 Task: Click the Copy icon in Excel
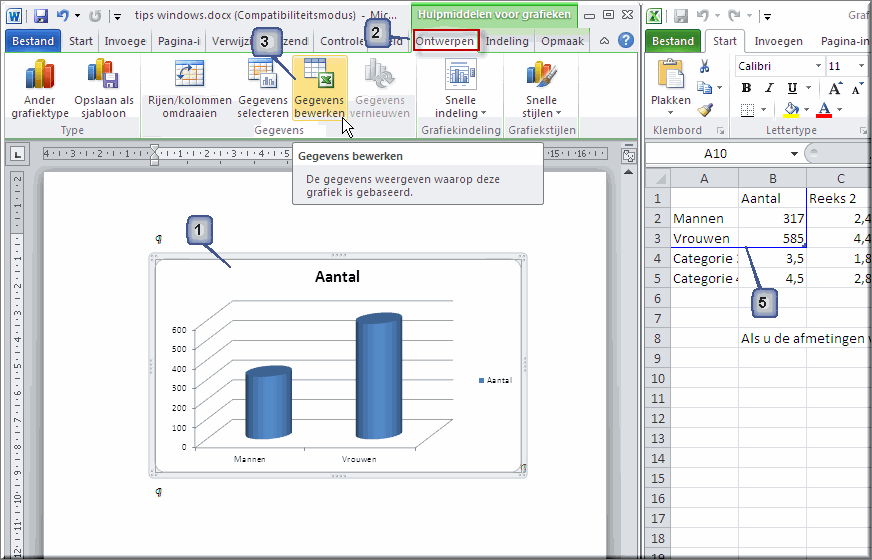click(704, 88)
